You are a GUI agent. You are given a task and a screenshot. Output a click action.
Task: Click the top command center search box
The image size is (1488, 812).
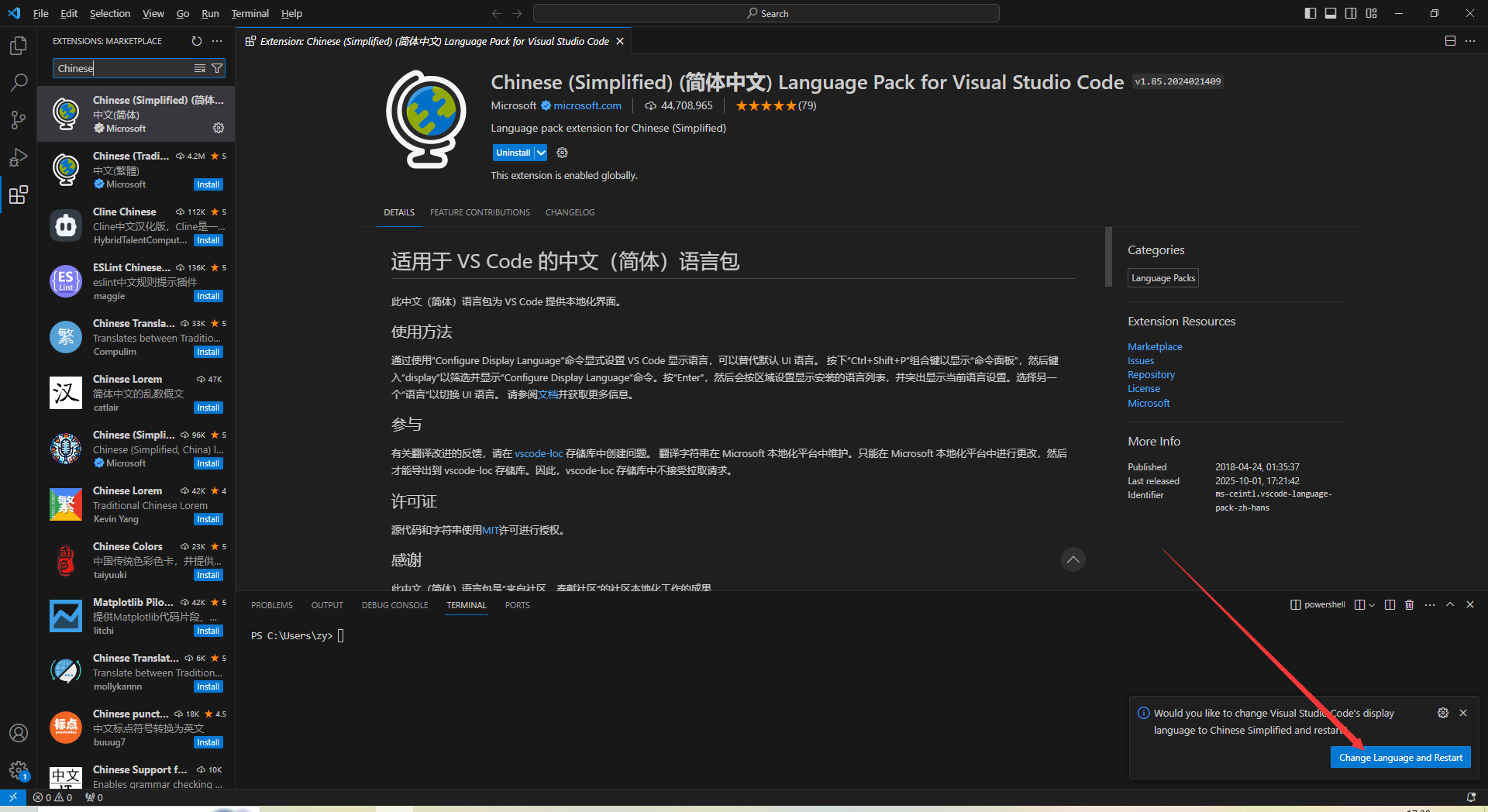pos(766,13)
